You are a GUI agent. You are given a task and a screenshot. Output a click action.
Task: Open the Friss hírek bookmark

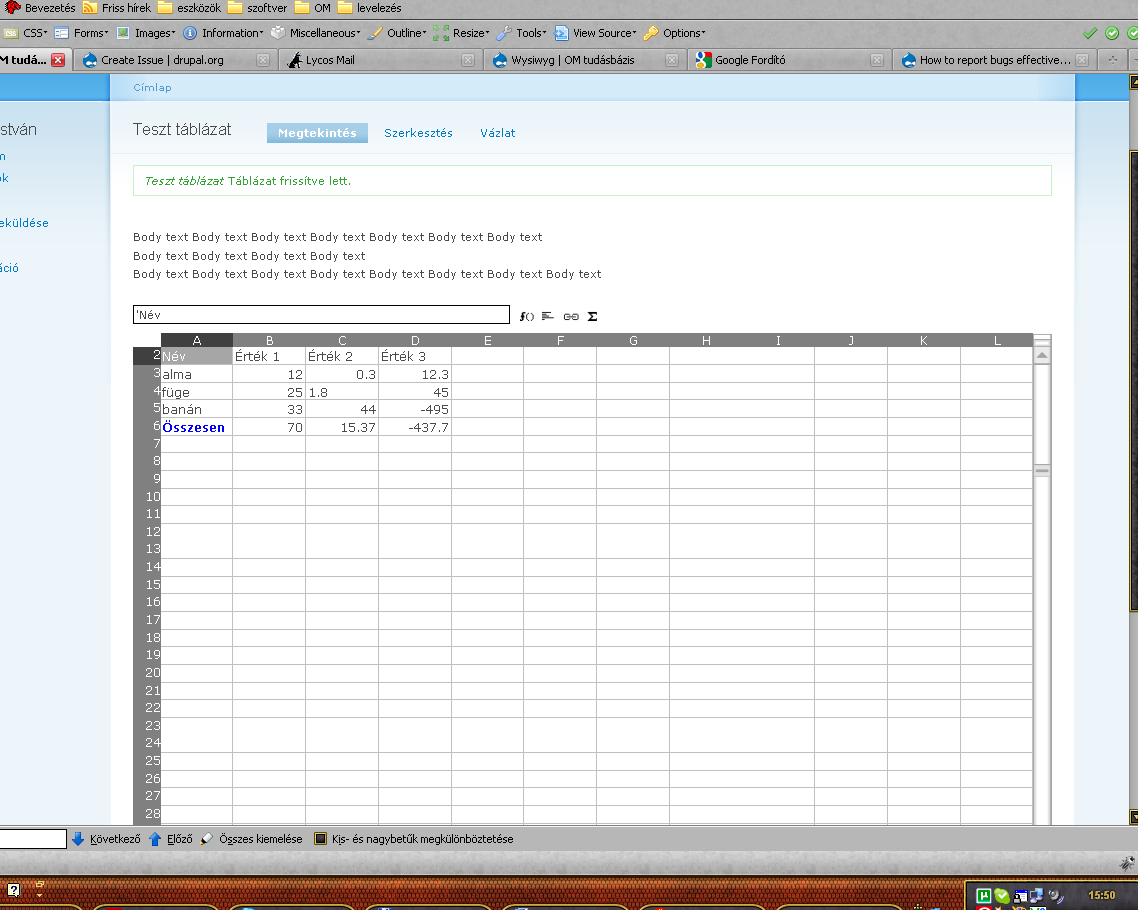click(x=126, y=8)
